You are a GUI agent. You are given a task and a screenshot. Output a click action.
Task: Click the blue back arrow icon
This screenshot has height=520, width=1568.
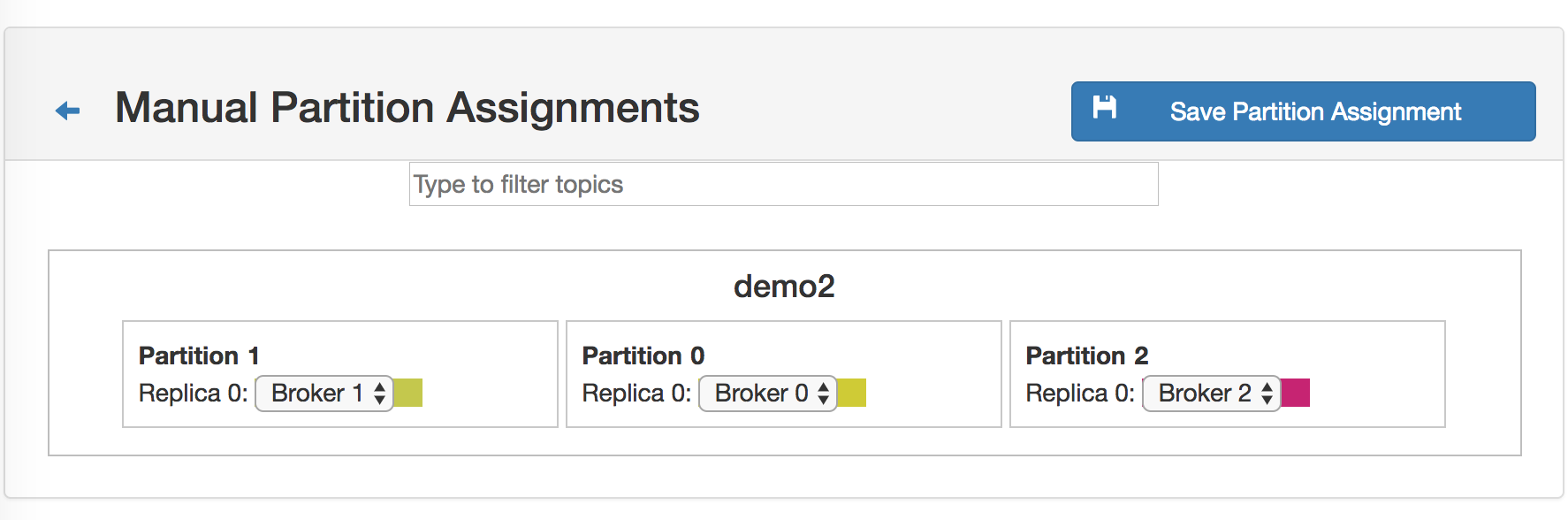(x=67, y=111)
